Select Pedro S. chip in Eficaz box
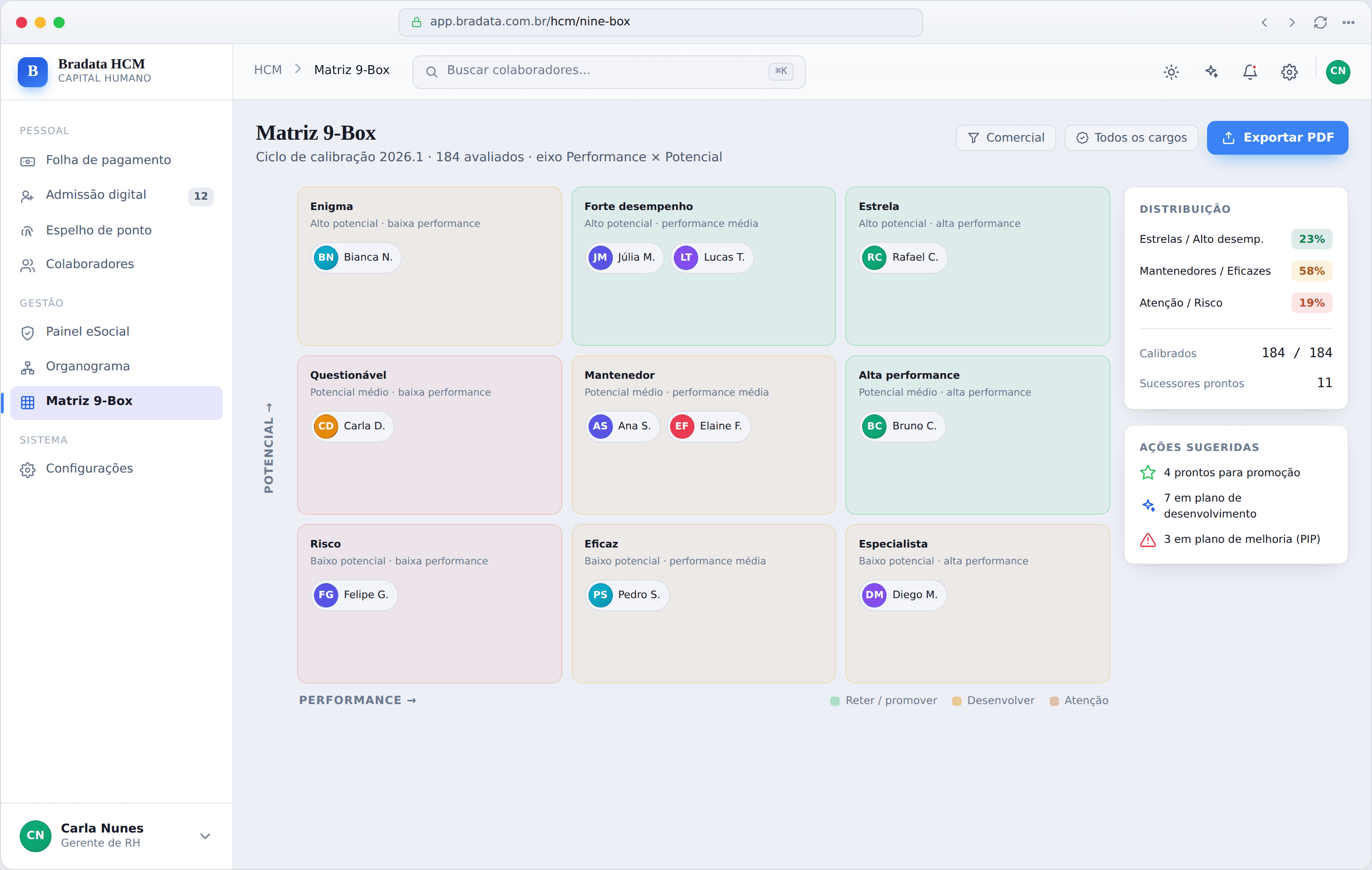 [x=627, y=595]
